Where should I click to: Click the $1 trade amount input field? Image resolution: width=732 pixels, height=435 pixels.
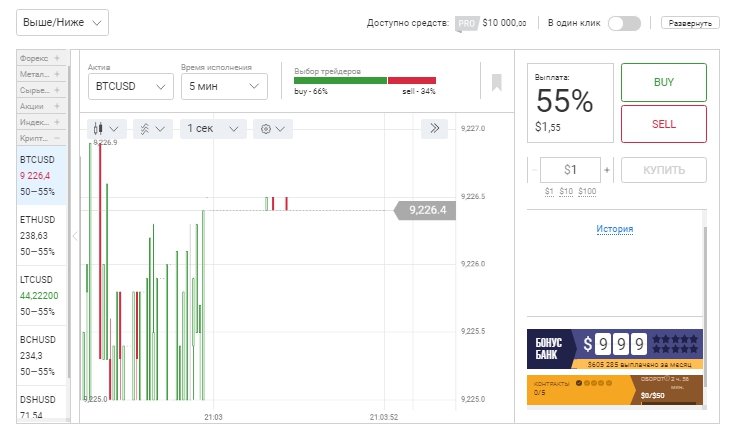pos(570,170)
